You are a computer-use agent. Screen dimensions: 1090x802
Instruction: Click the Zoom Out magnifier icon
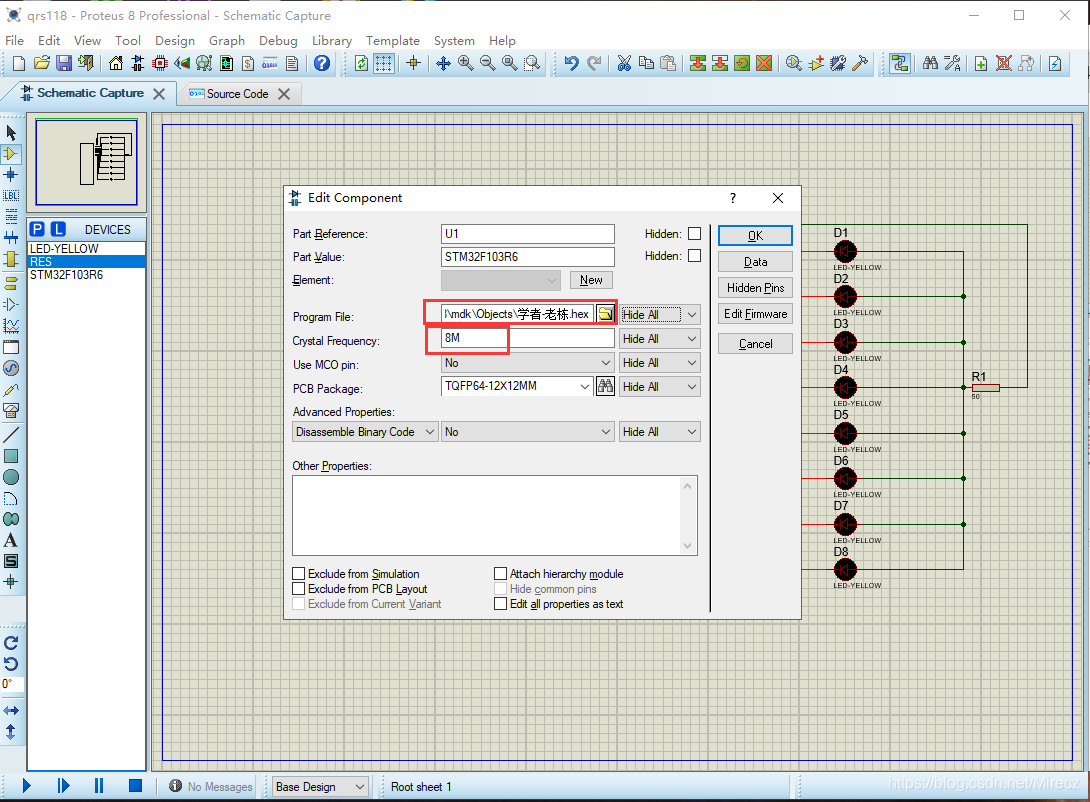(x=487, y=63)
